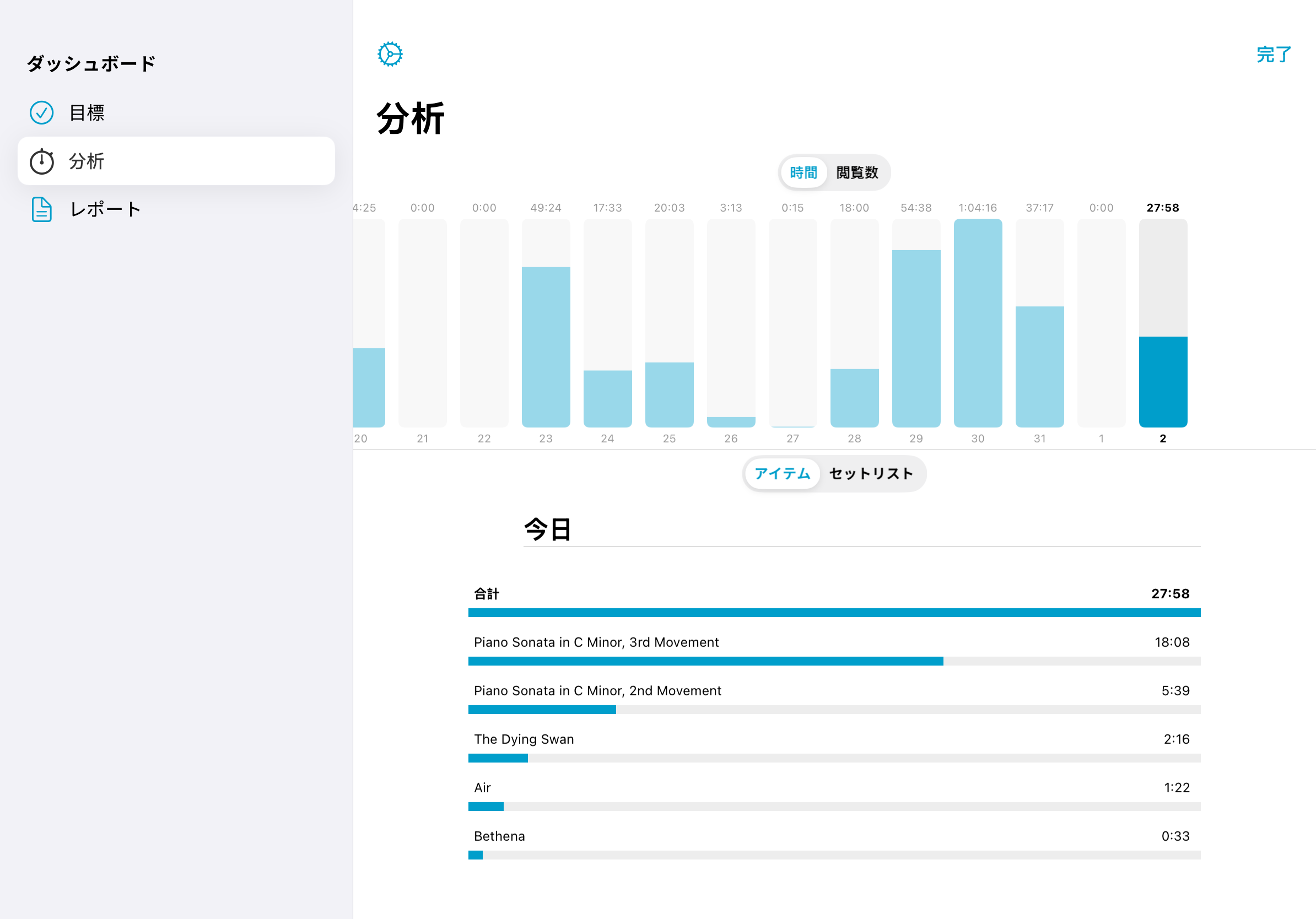Select the 17:33 bar for day 24
1316x919 pixels.
click(607, 323)
